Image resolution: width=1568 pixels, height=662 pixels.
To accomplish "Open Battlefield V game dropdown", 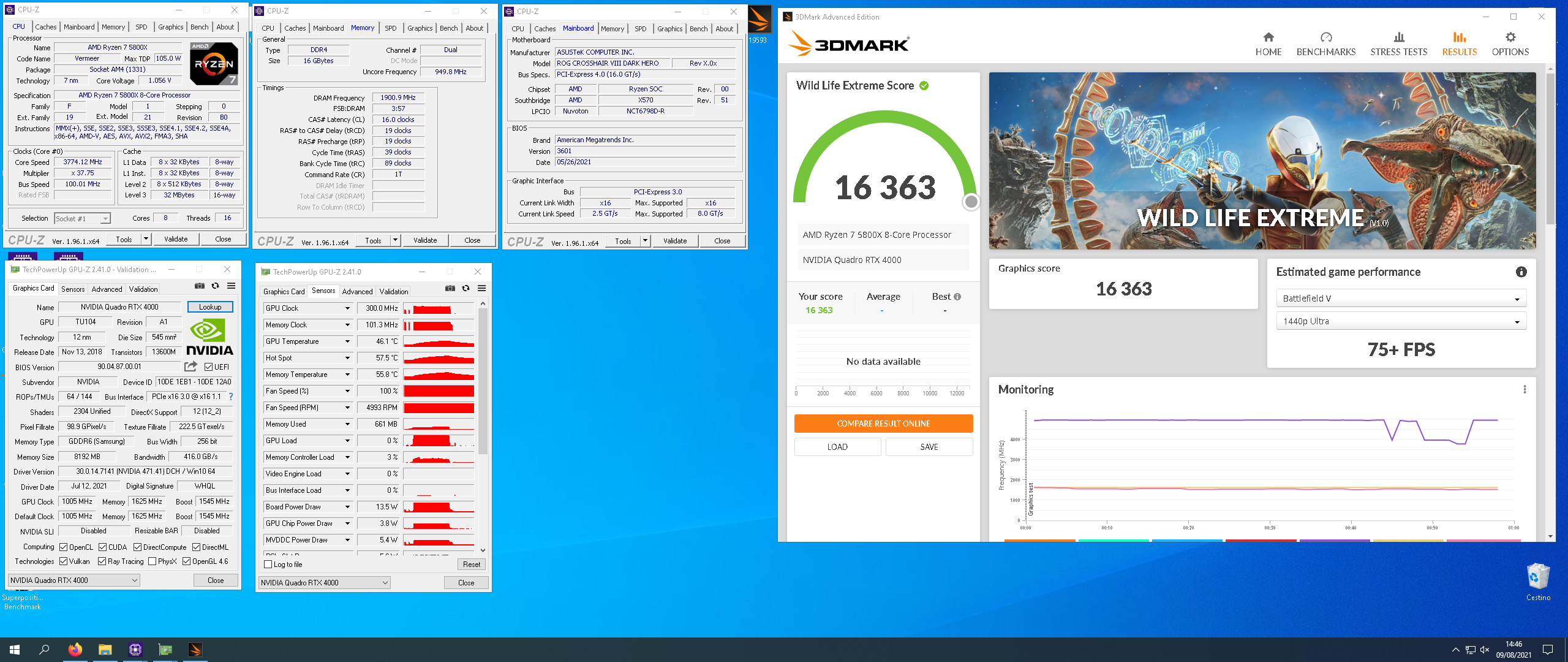I will coord(1401,299).
